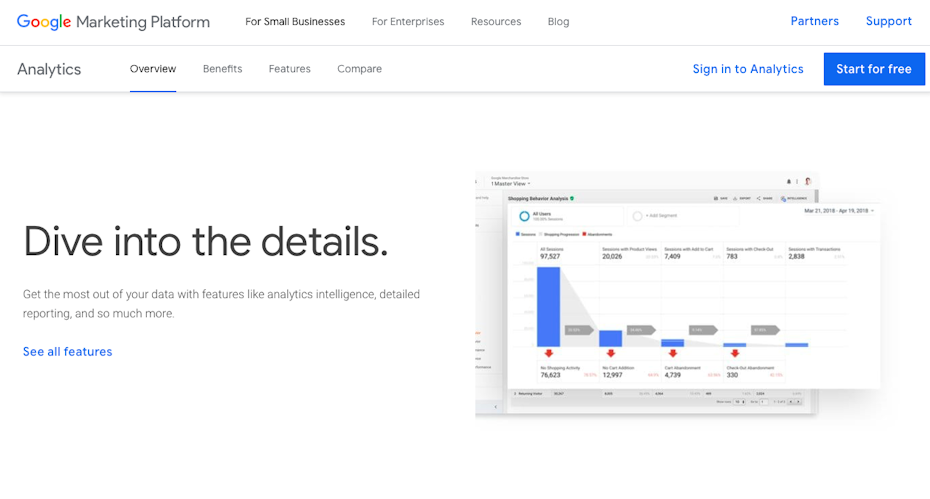Click the Google Marketing Platform logo
This screenshot has height=499, width=930.
[113, 22]
